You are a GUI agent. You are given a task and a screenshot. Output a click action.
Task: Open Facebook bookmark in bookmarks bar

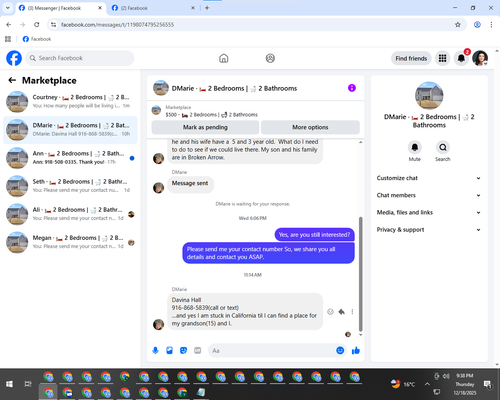[x=37, y=39]
